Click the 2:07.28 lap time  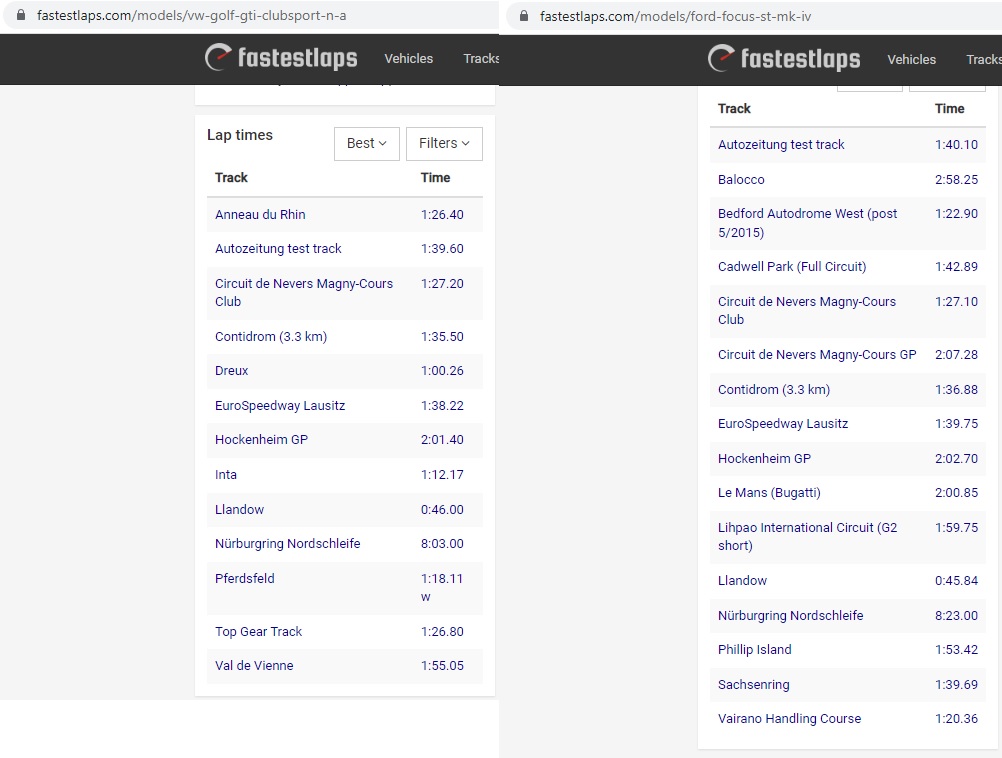pyautogui.click(x=957, y=355)
